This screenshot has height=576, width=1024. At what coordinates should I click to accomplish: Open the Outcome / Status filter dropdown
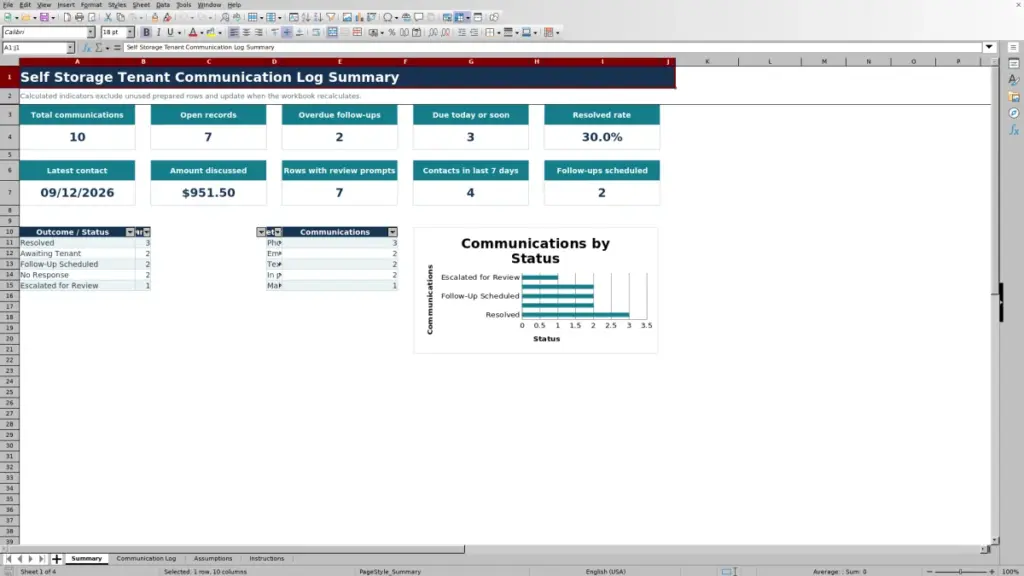130,232
